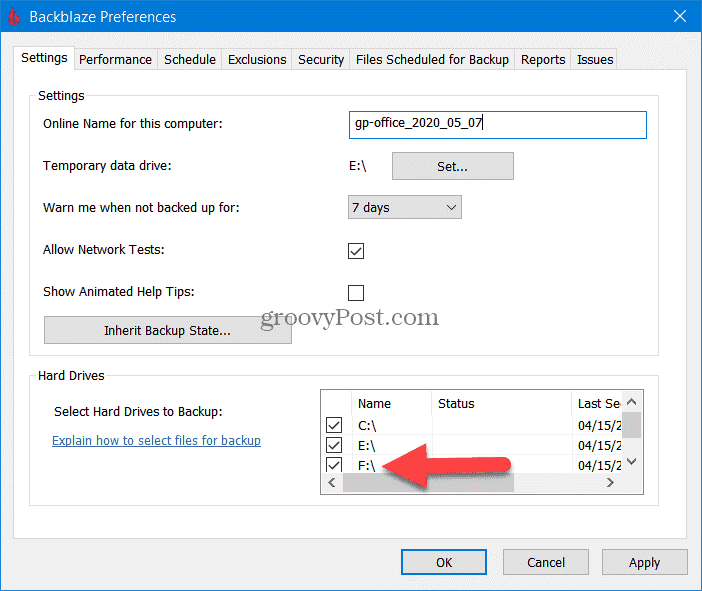The image size is (702, 591).
Task: Click drive list scroll up arrow
Action: (632, 402)
